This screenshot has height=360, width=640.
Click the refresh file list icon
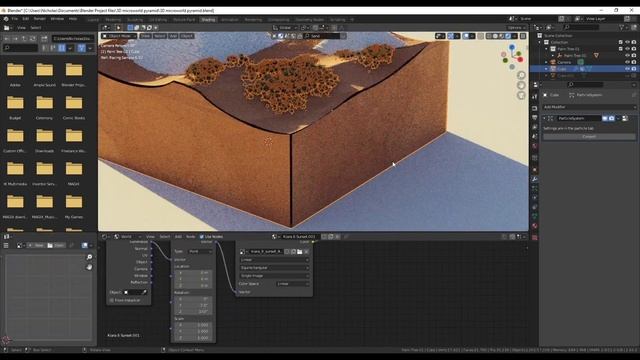pyautogui.click(x=33, y=38)
